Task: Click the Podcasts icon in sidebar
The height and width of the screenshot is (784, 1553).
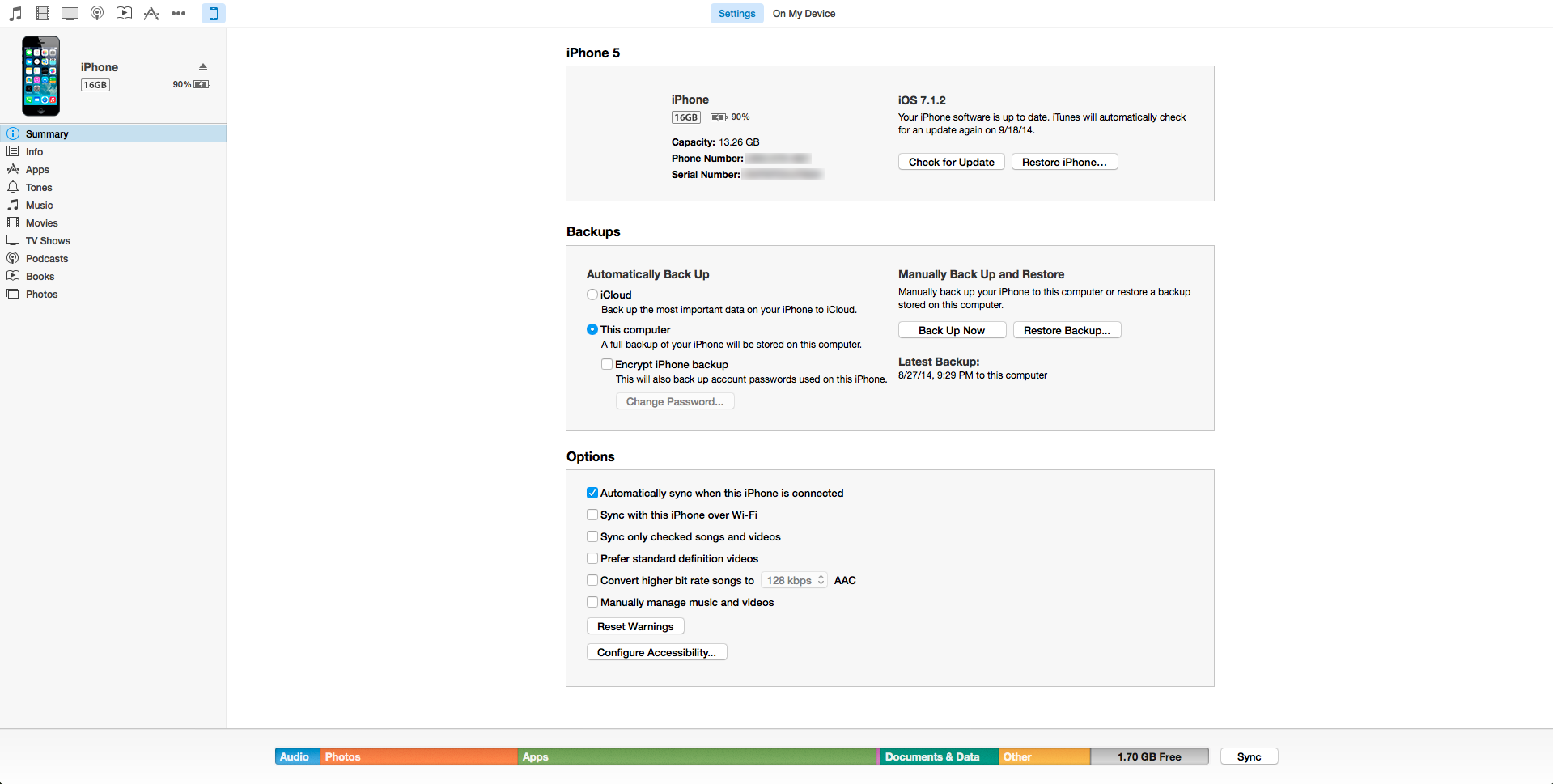Action: point(13,258)
